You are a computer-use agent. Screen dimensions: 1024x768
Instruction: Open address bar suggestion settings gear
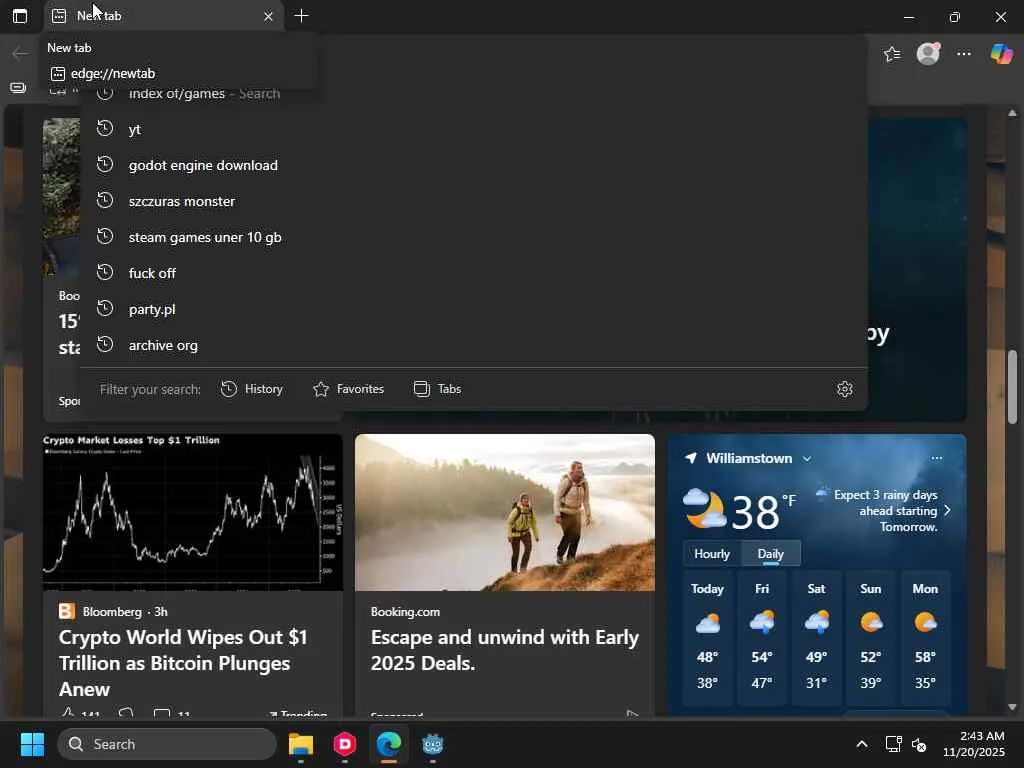844,389
